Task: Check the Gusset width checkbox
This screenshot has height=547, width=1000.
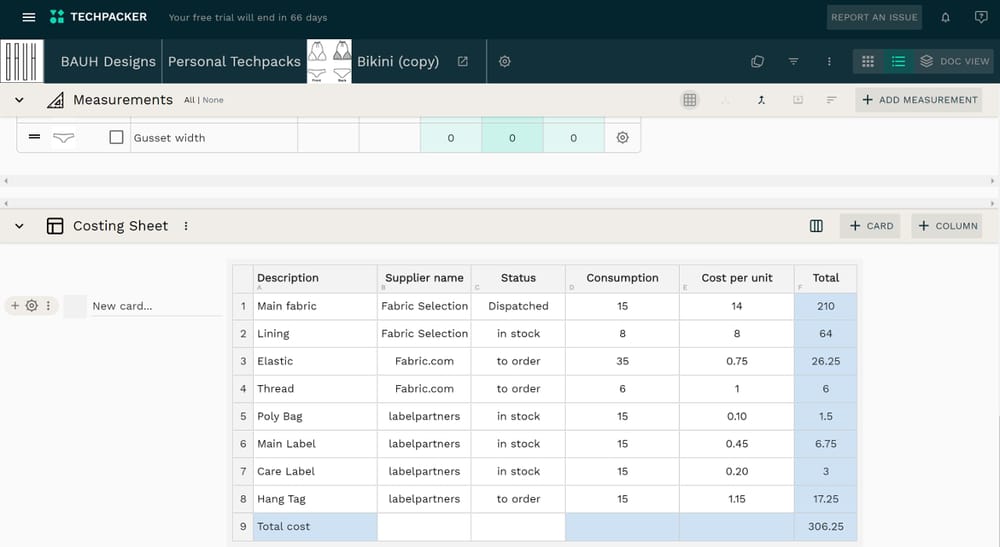Action: (116, 138)
